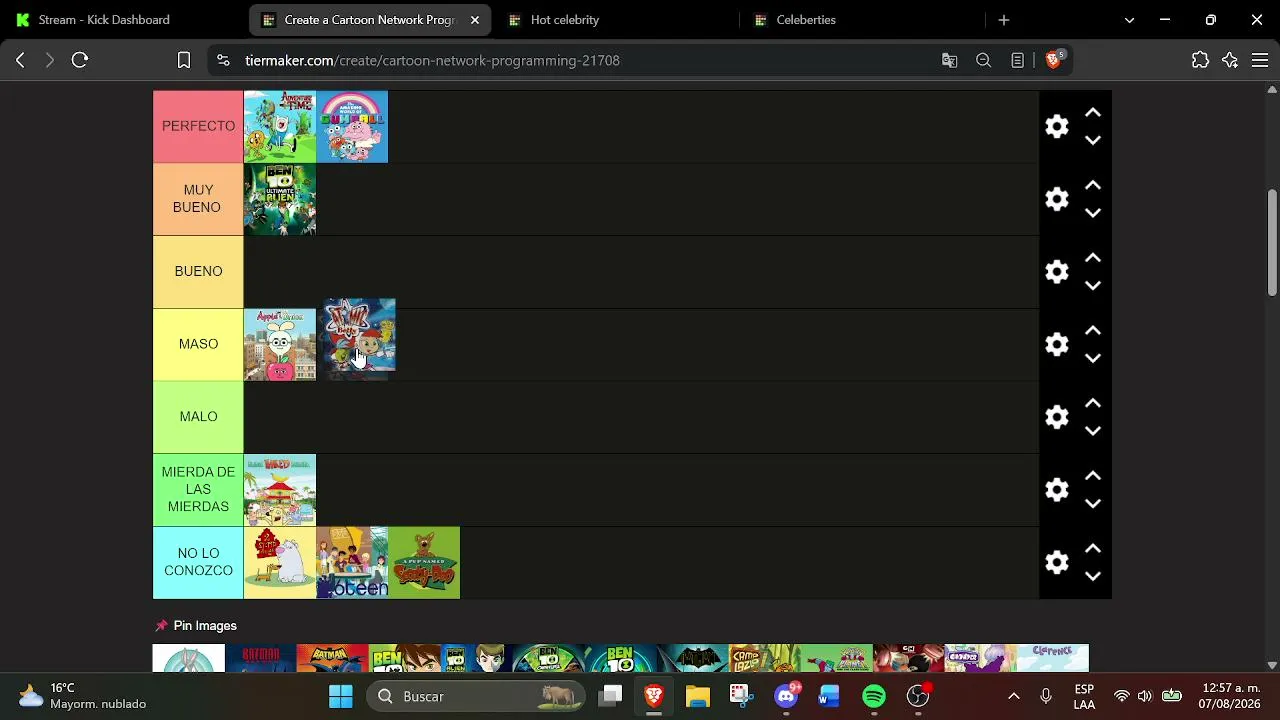Viewport: 1280px width, 720px height.
Task: Select A Pup Named Scooby-Doo thumbnail
Action: [x=424, y=563]
